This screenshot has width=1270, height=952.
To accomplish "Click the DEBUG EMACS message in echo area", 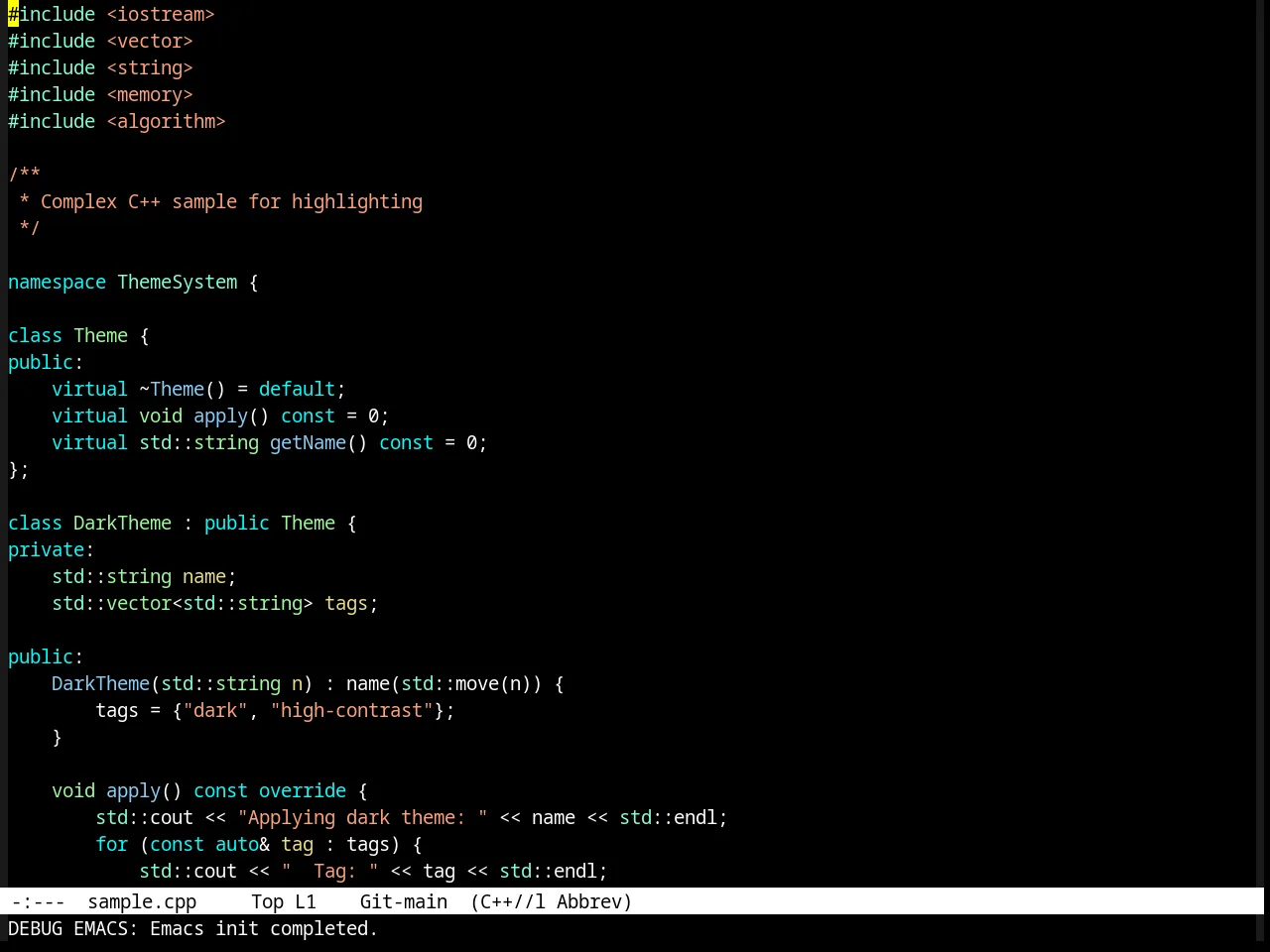I will coord(193,928).
